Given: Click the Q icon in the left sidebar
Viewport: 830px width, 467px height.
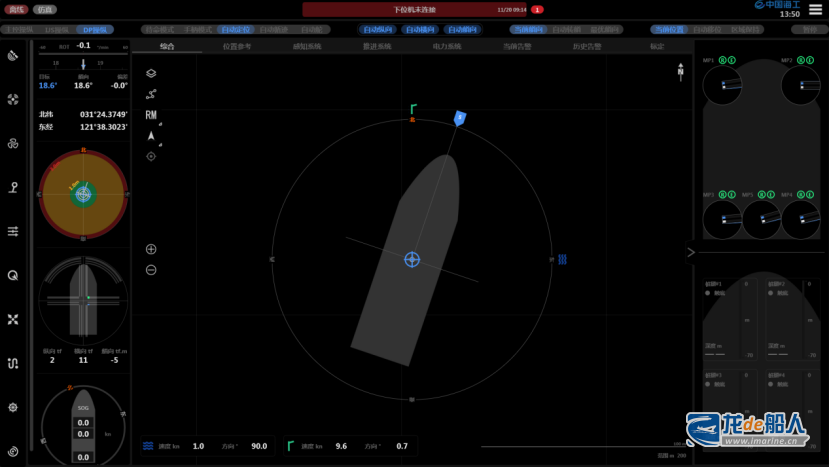Looking at the screenshot, I should (13, 275).
